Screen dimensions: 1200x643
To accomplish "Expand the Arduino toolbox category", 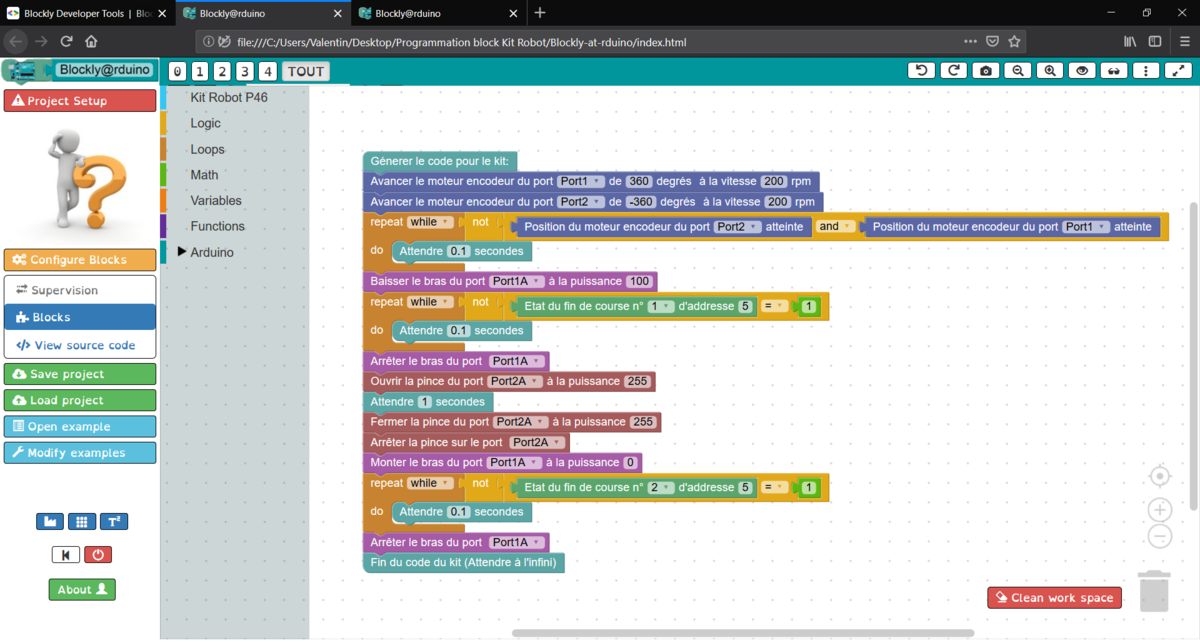I will 211,252.
